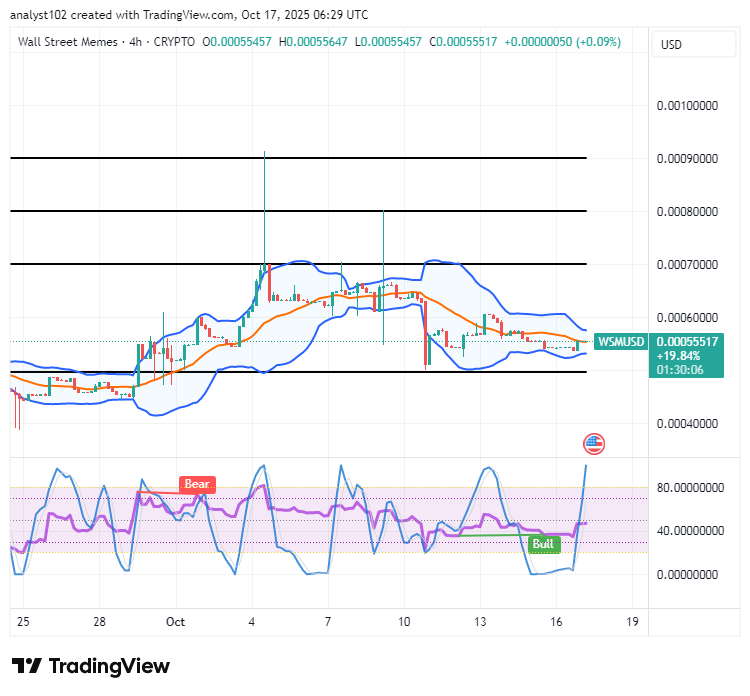Viewport: 750px width, 696px height.
Task: Click the 0.00080000 price axis label
Action: pyautogui.click(x=687, y=211)
